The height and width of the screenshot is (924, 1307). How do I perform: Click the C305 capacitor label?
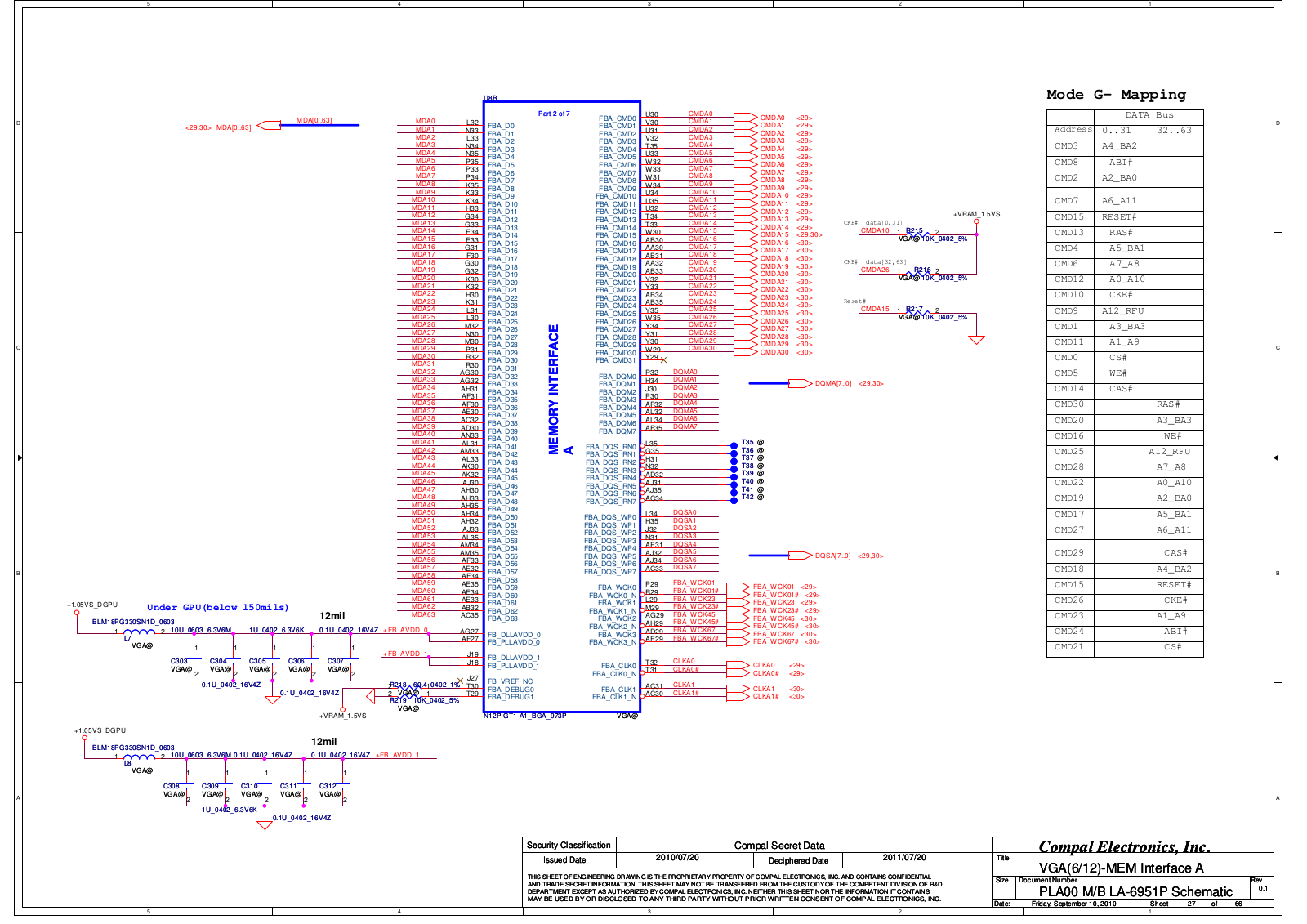point(257,661)
